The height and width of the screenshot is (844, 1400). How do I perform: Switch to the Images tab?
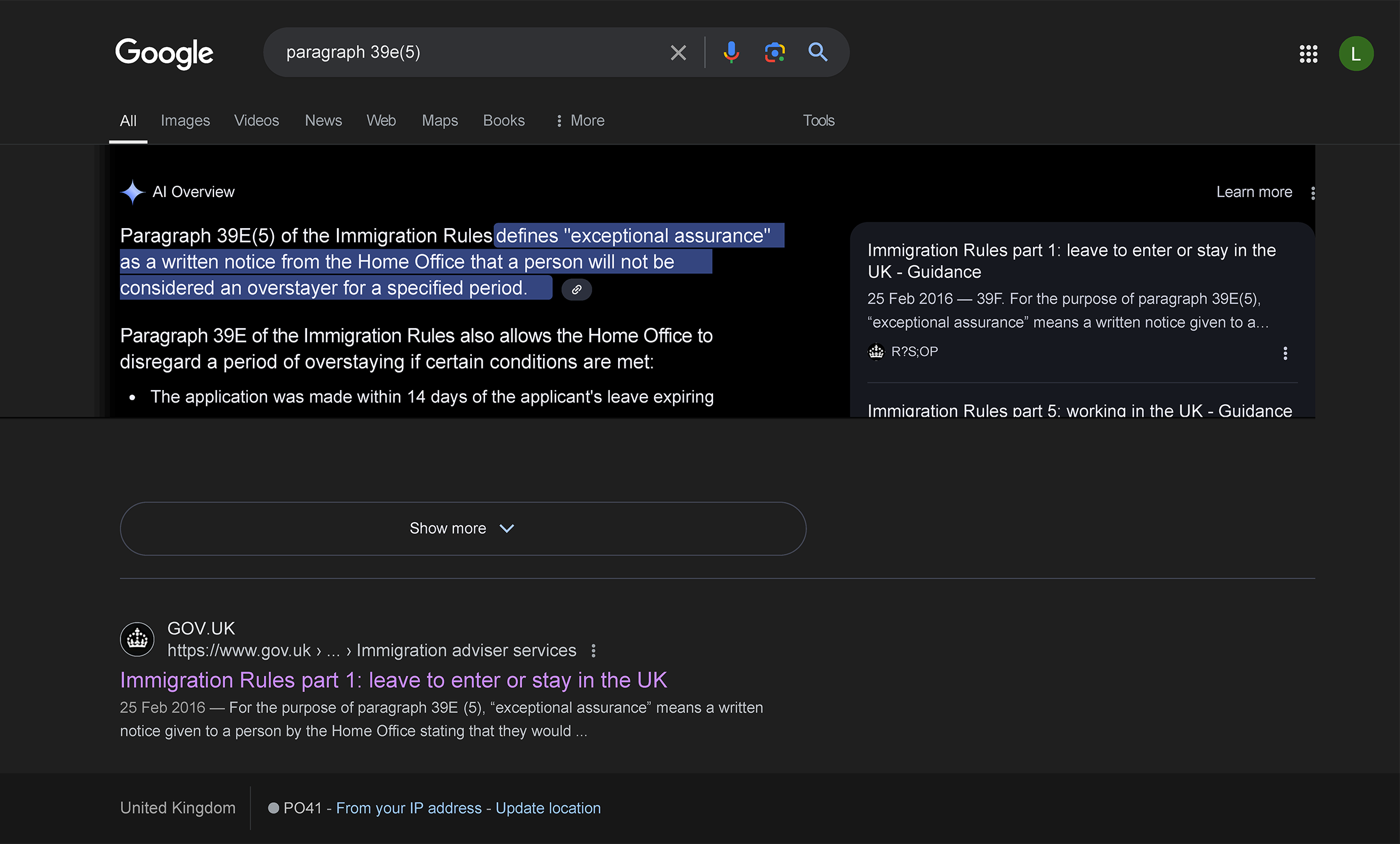(185, 120)
